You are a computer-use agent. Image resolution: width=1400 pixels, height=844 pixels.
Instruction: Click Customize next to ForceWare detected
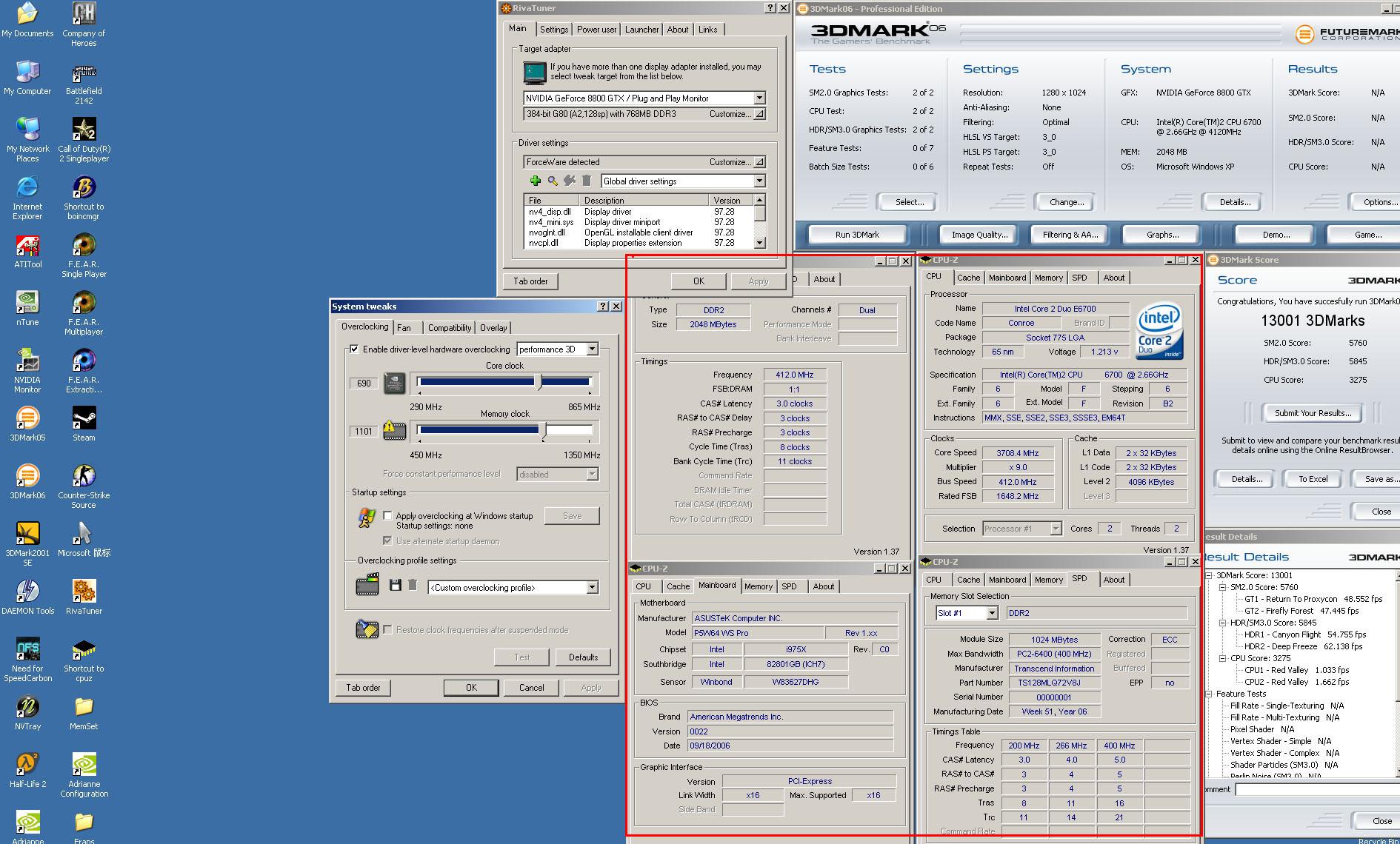click(x=736, y=162)
